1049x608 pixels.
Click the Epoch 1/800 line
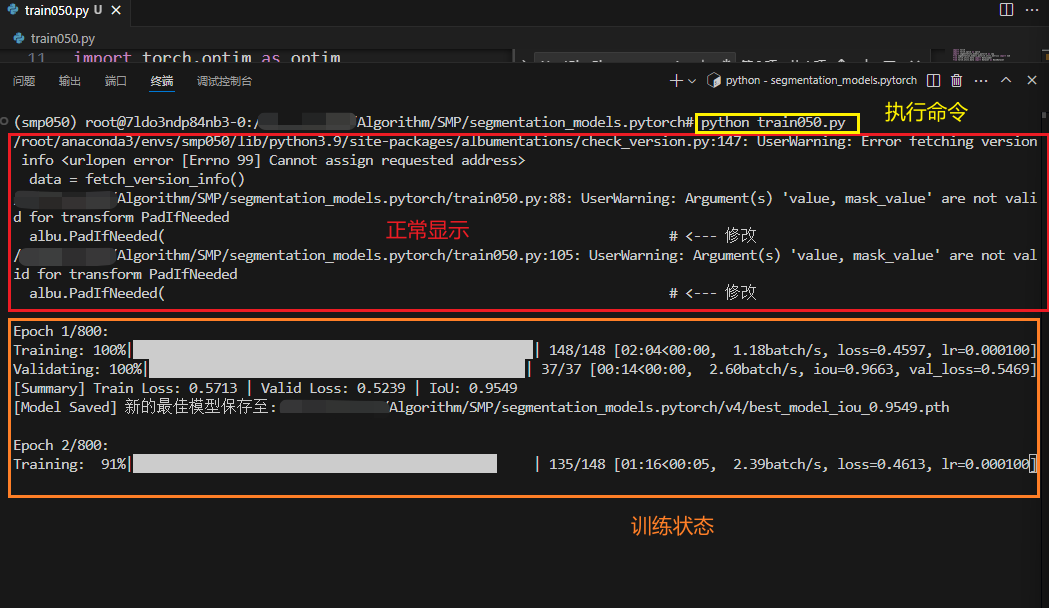coord(61,331)
